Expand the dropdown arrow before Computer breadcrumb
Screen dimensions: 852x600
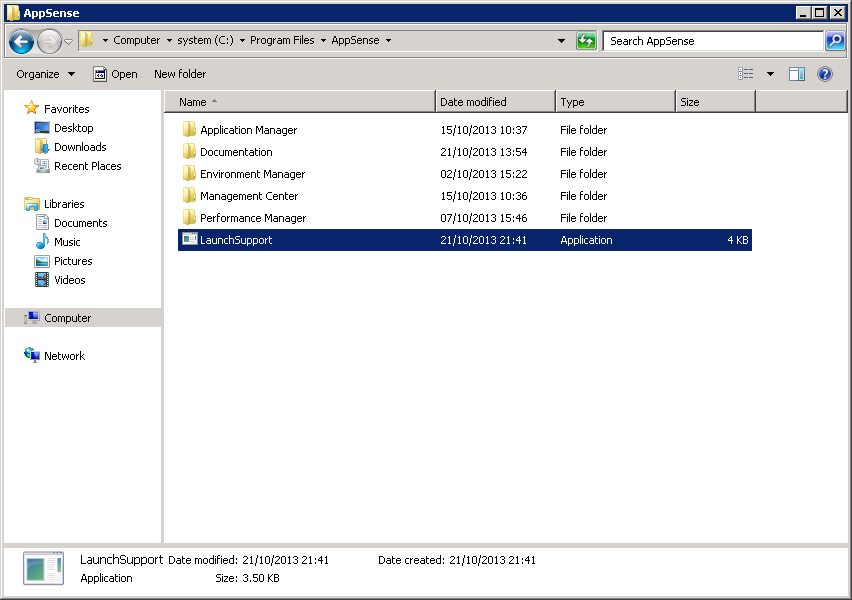[105, 40]
